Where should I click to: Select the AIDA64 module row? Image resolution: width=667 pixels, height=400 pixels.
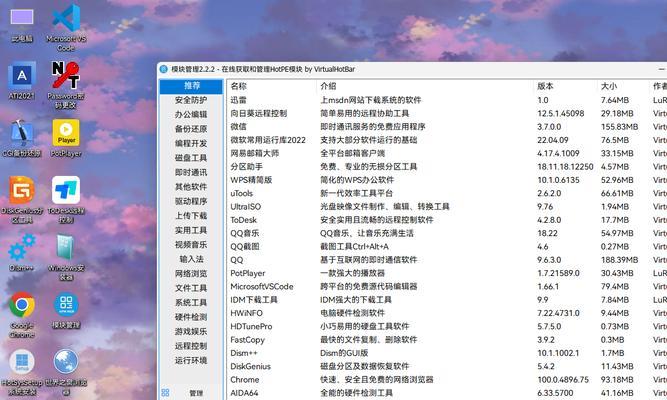pos(447,393)
